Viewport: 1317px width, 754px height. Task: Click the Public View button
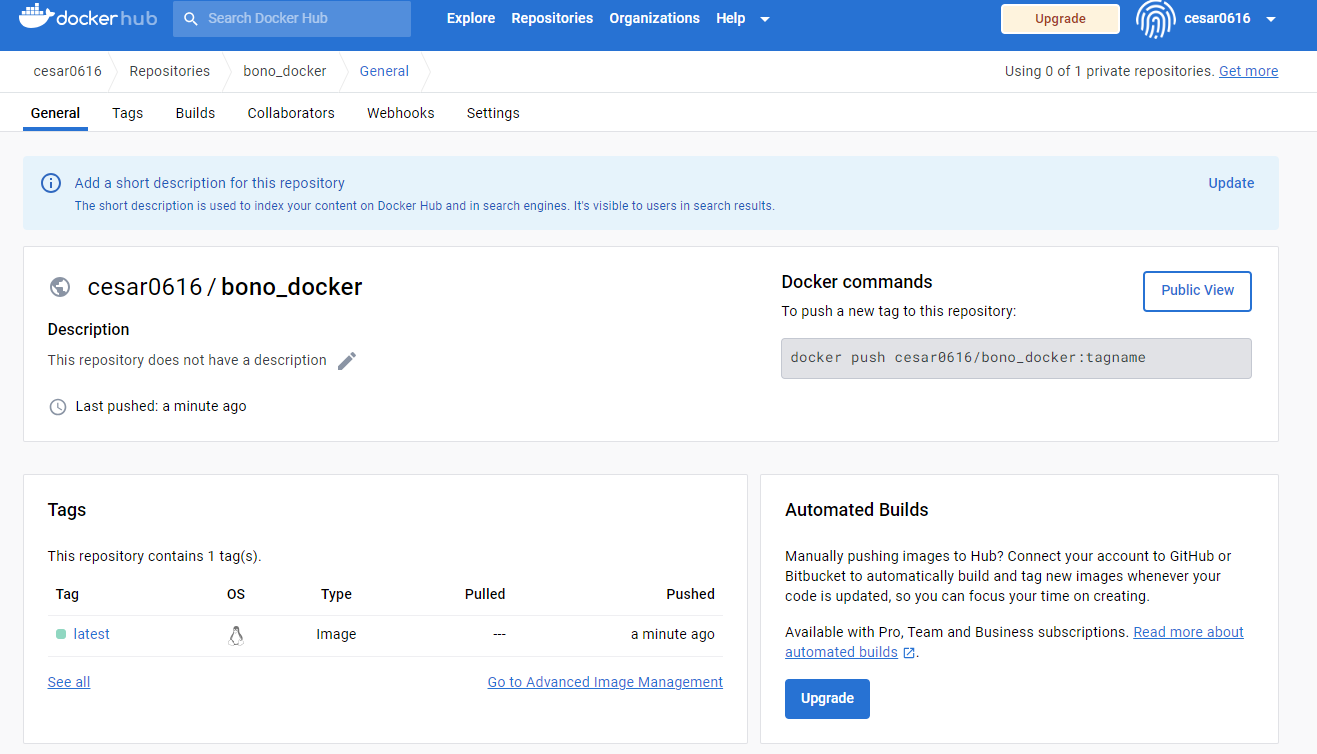point(1196,291)
